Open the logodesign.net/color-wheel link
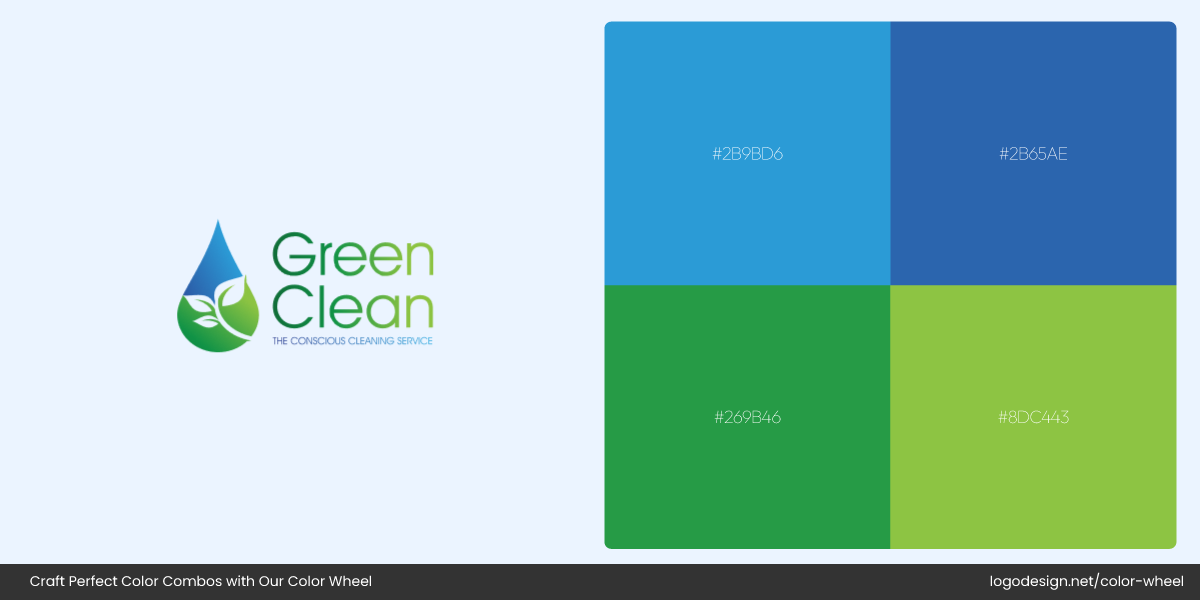 click(x=1086, y=581)
